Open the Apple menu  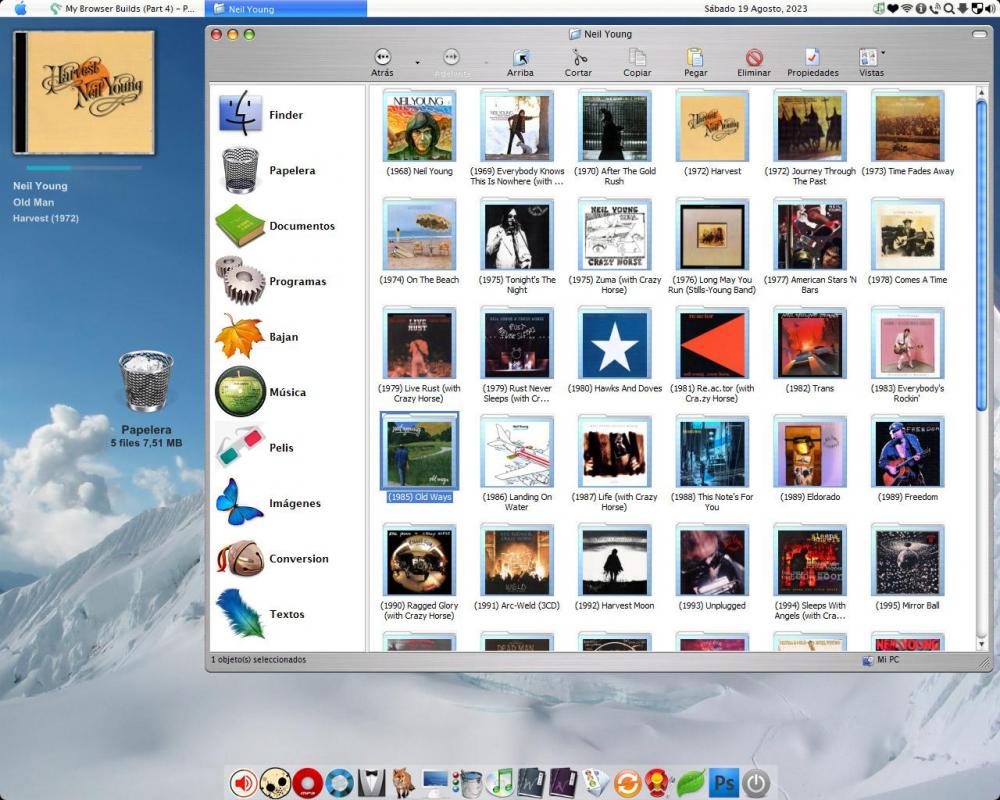20,9
